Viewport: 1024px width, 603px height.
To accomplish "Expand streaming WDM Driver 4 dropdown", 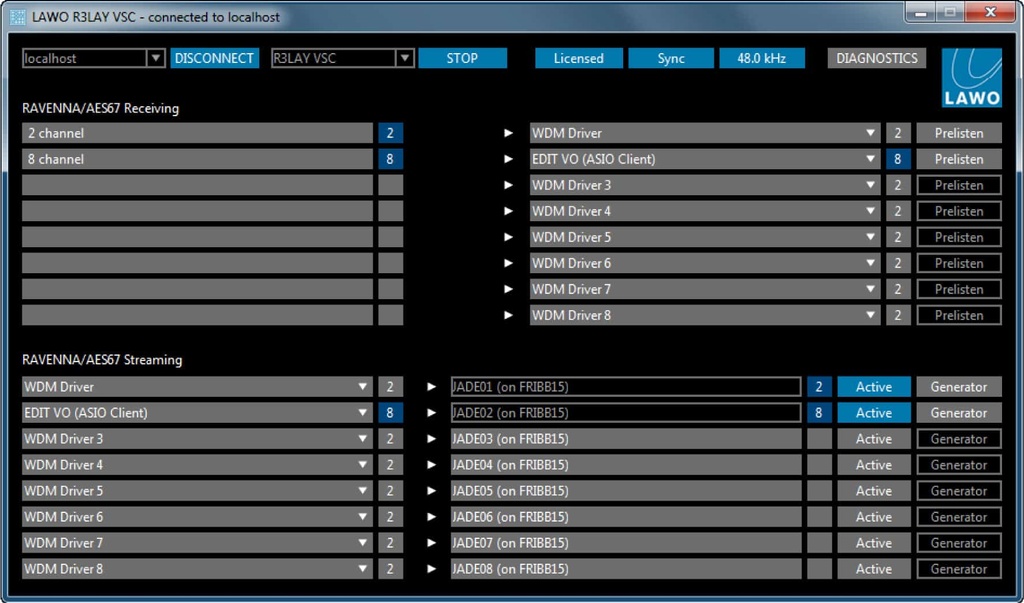I will click(x=362, y=464).
